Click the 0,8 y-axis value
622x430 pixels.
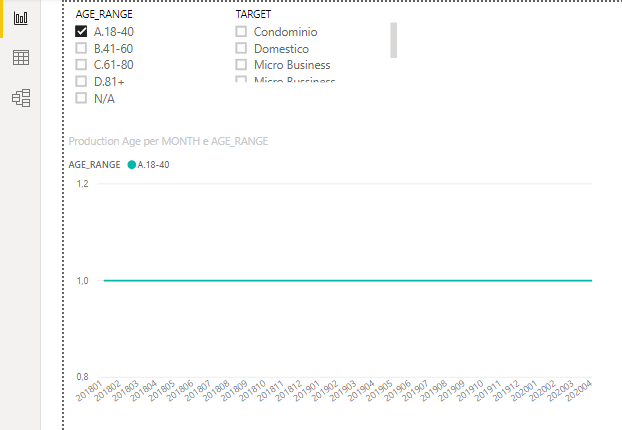click(83, 377)
